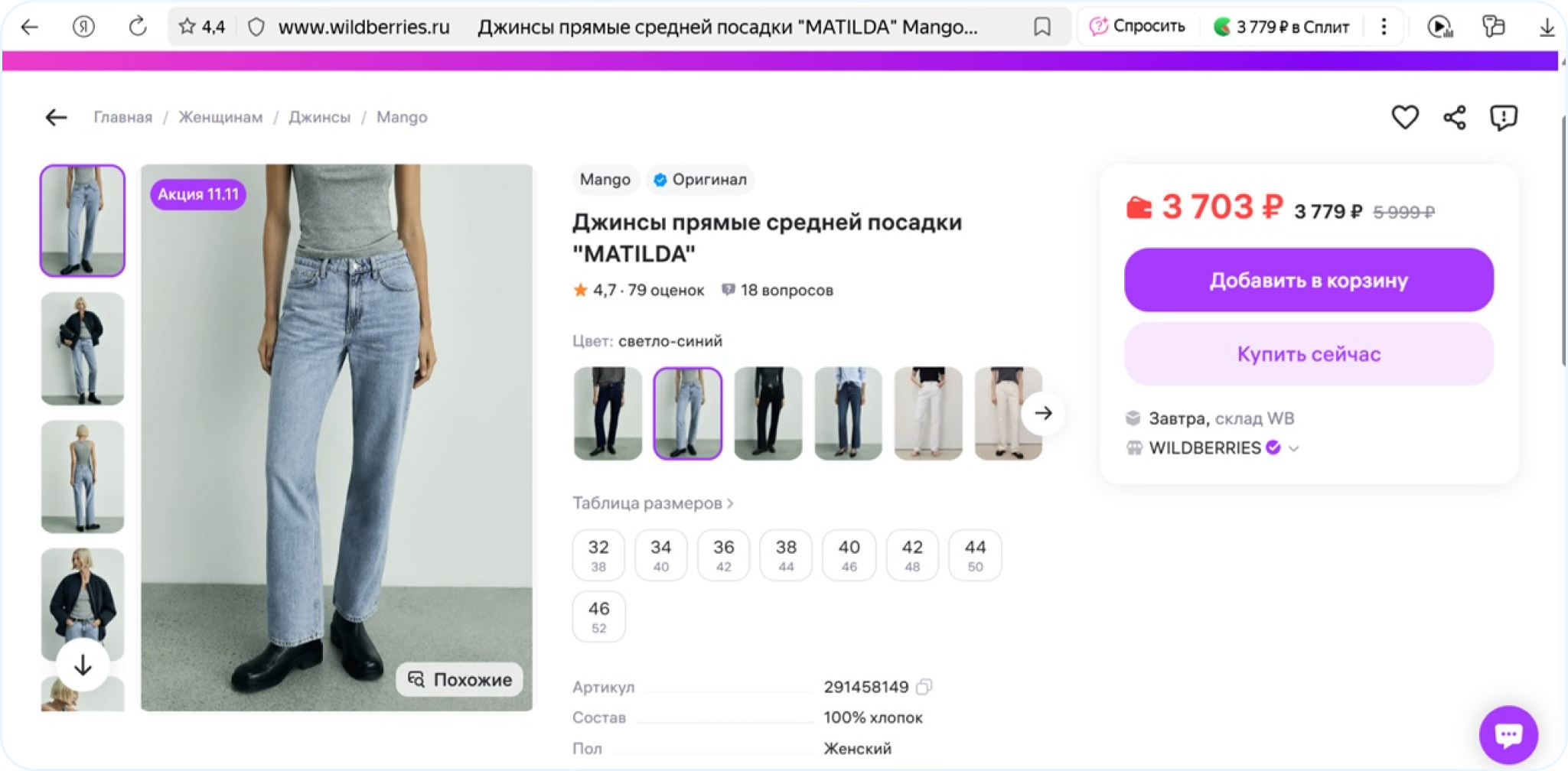Click the share icon

tap(1454, 117)
